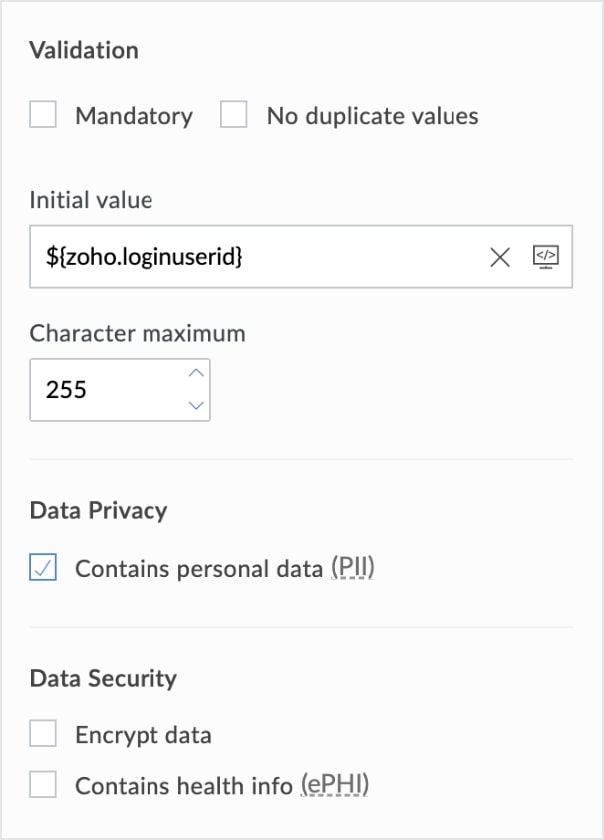Decrease character maximum with down arrow
The image size is (604, 840).
tap(196, 405)
